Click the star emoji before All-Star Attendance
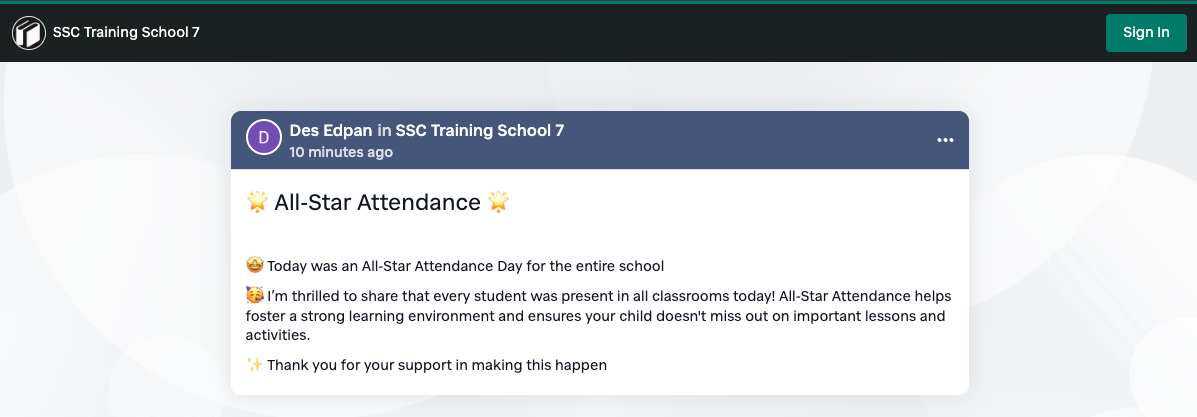 (257, 202)
